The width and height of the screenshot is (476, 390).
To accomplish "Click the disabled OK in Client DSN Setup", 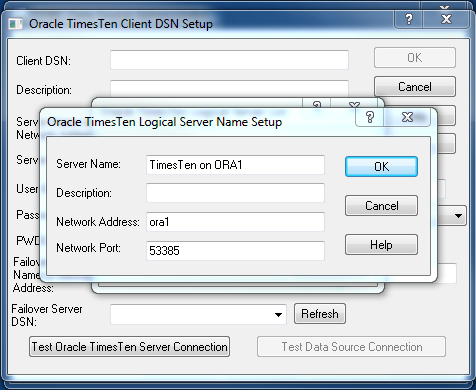I will (415, 58).
